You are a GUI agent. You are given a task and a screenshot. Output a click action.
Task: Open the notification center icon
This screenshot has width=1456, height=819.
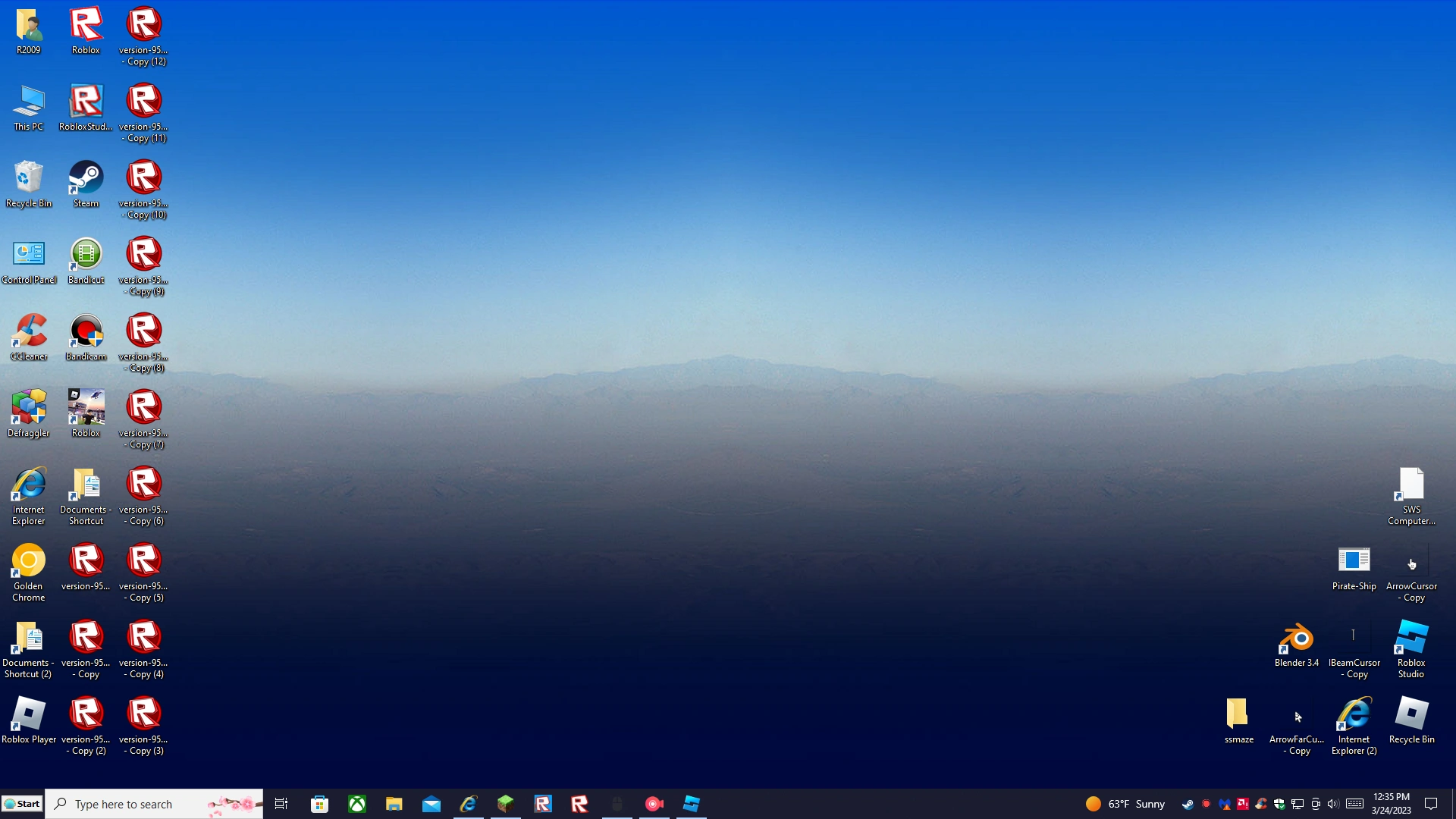(x=1431, y=804)
